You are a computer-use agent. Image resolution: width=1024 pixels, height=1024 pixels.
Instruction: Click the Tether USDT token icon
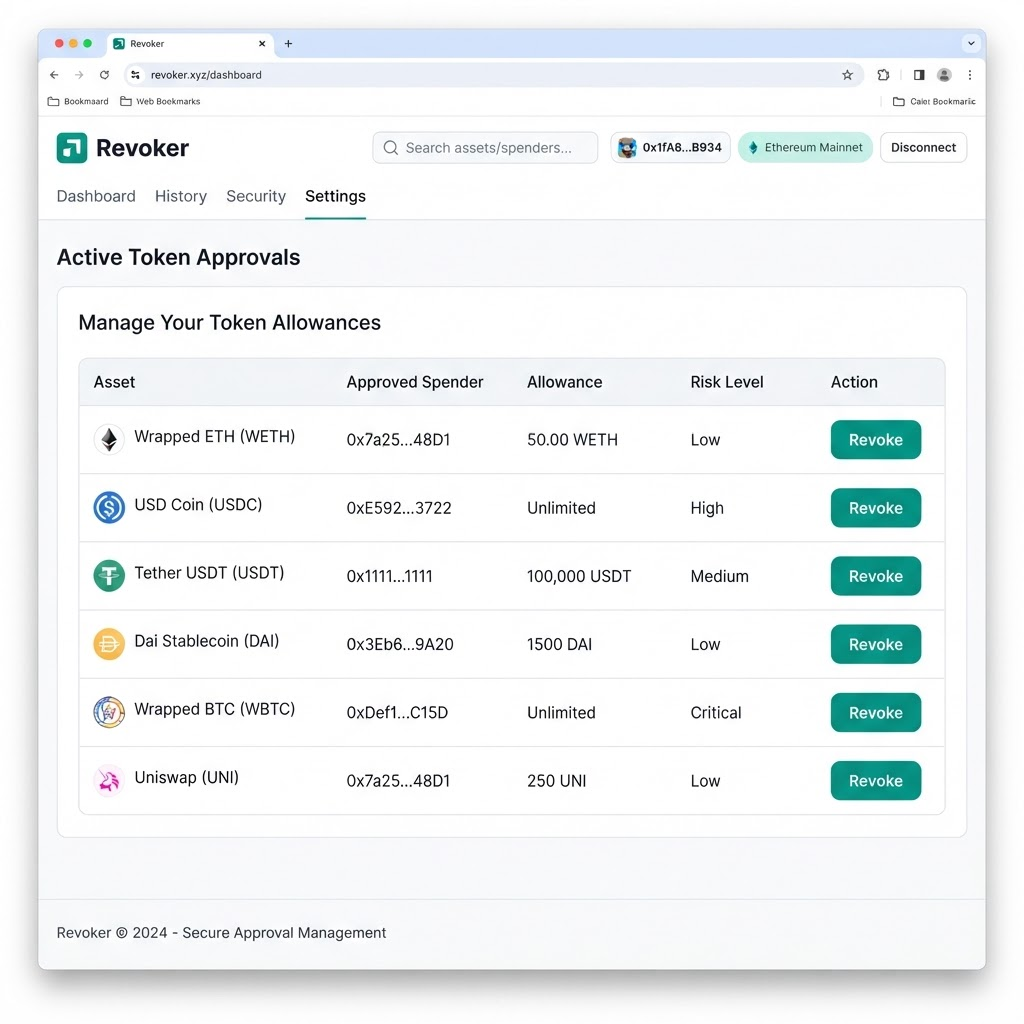click(x=109, y=576)
